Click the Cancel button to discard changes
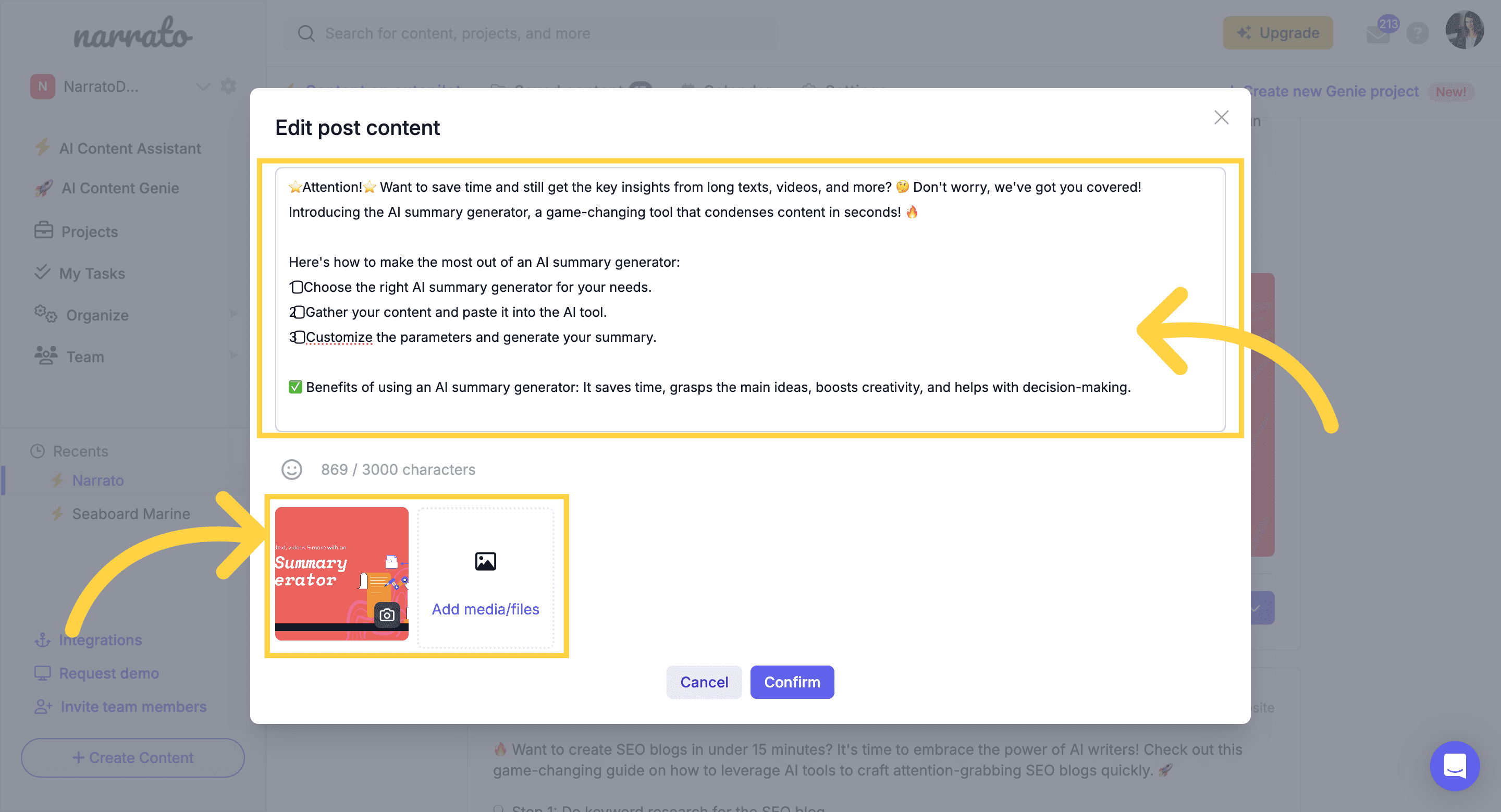Image resolution: width=1501 pixels, height=812 pixels. [x=704, y=681]
